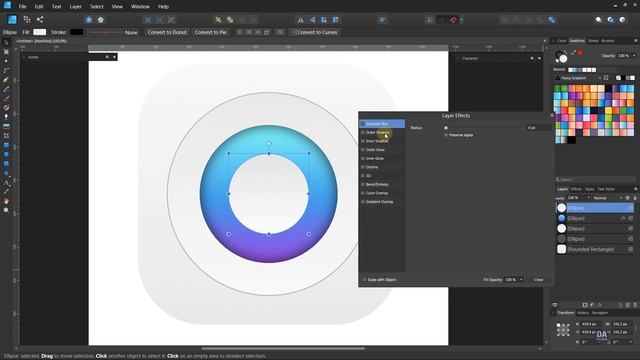Screen dimensions: 640x360
Task: Toggle the Scale with Object checkbox
Action: 364,280
